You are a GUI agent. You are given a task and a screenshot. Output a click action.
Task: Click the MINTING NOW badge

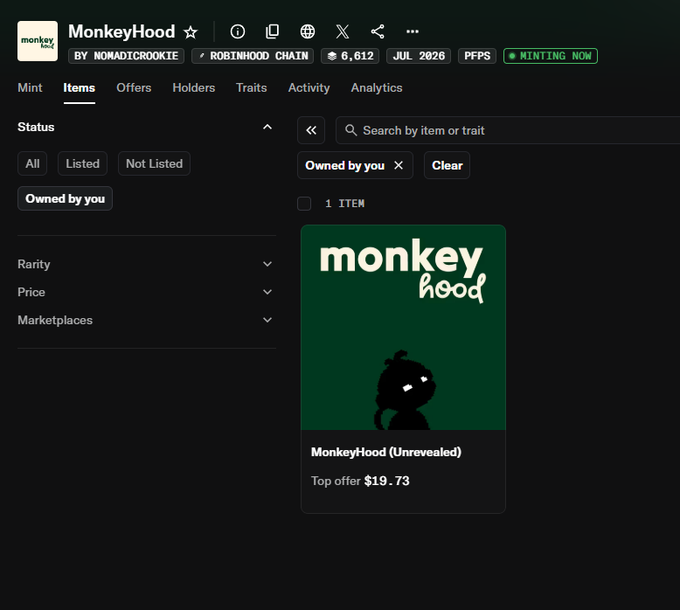click(x=550, y=56)
